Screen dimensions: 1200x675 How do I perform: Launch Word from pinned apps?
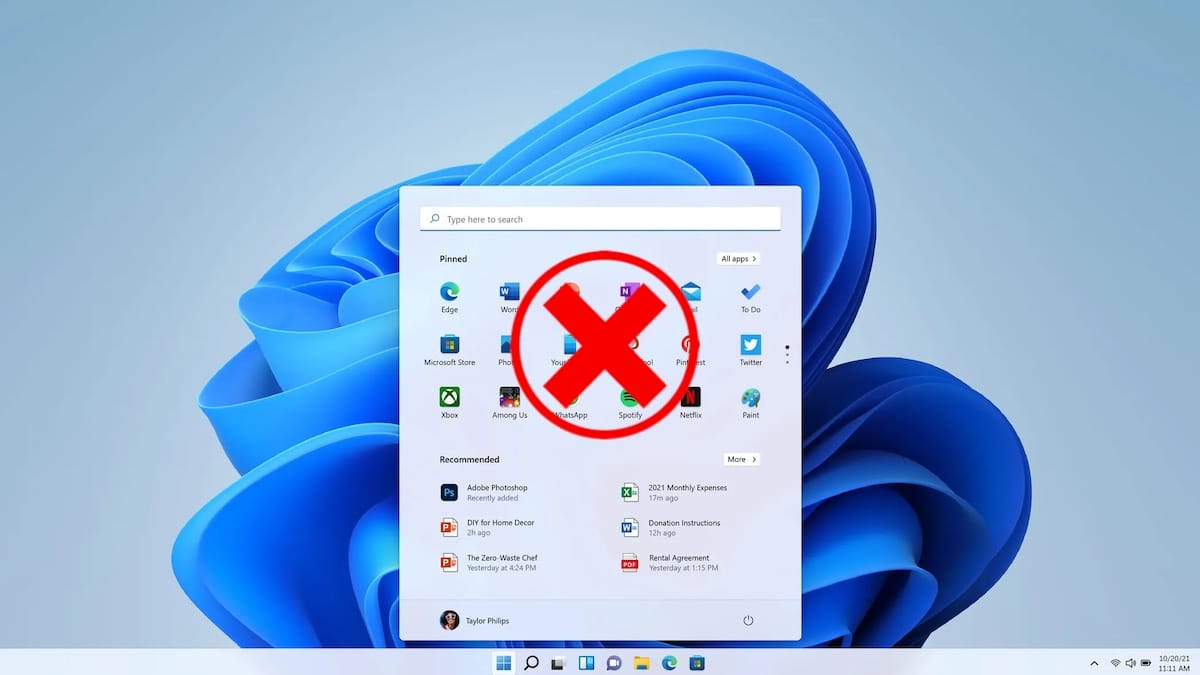(x=509, y=297)
